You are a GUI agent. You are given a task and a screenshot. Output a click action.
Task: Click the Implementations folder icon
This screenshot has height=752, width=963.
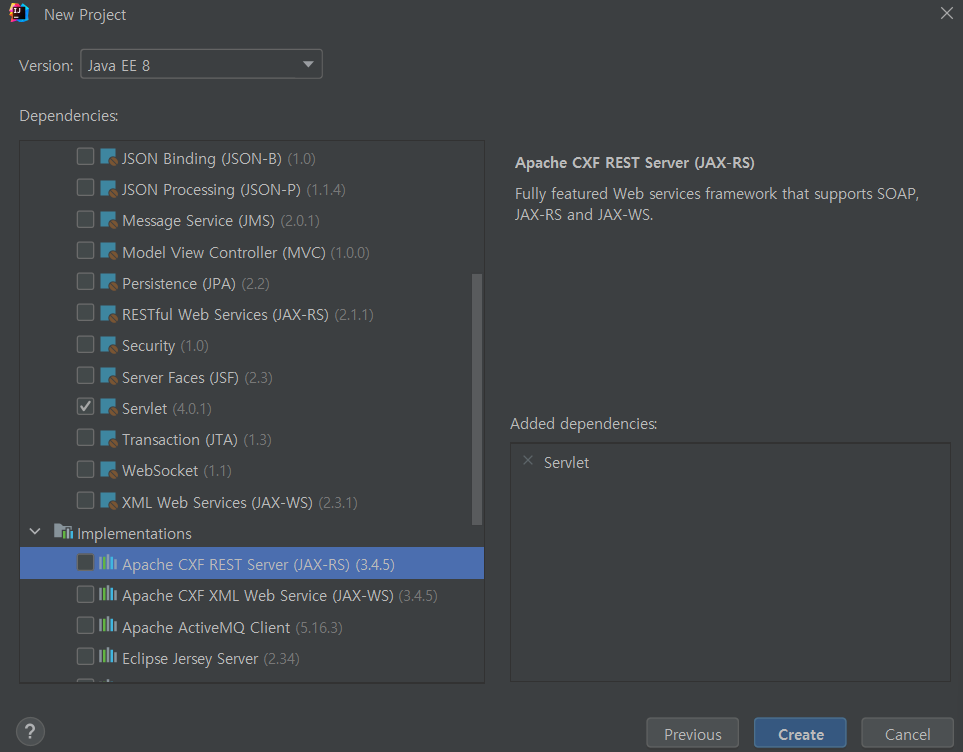click(x=63, y=531)
